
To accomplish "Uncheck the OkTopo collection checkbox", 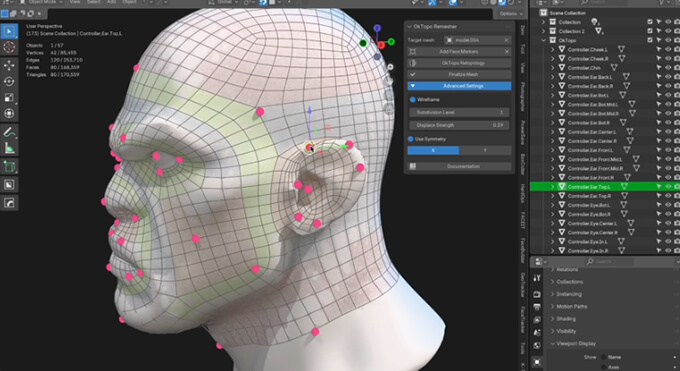I will (650, 40).
